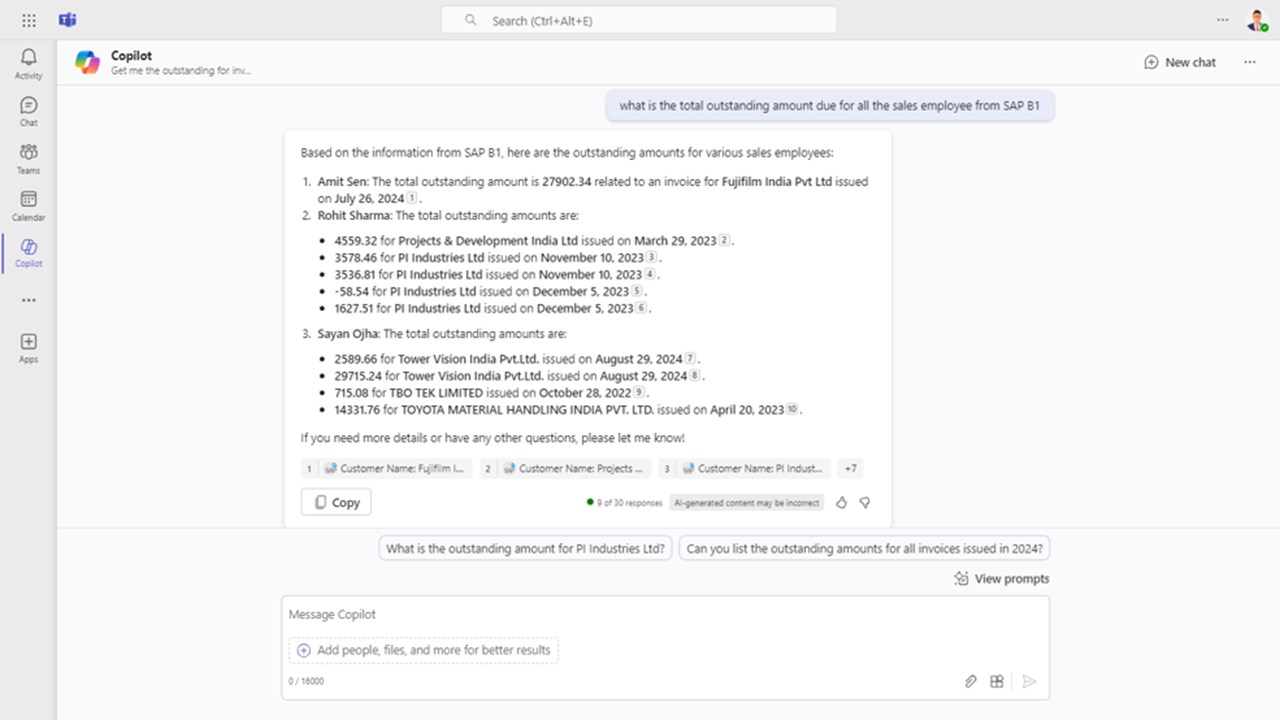Viewport: 1280px width, 720px height.
Task: Select suggestion listing 2024 invoice amounts
Action: [865, 549]
